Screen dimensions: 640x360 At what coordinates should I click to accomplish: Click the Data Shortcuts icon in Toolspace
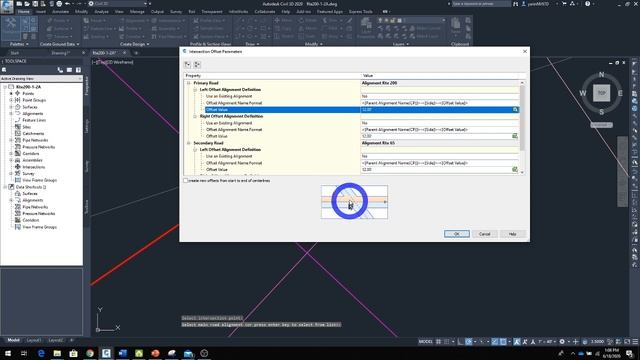(11, 187)
